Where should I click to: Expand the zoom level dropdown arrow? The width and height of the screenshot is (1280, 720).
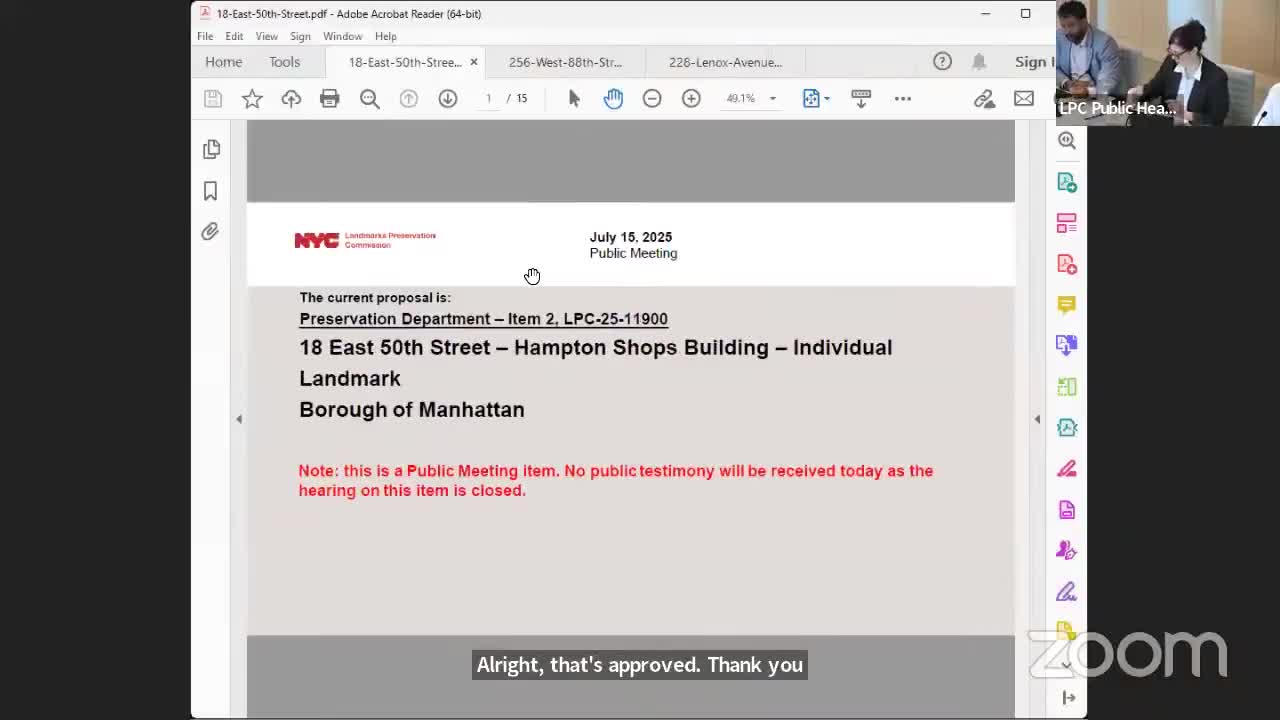(772, 98)
